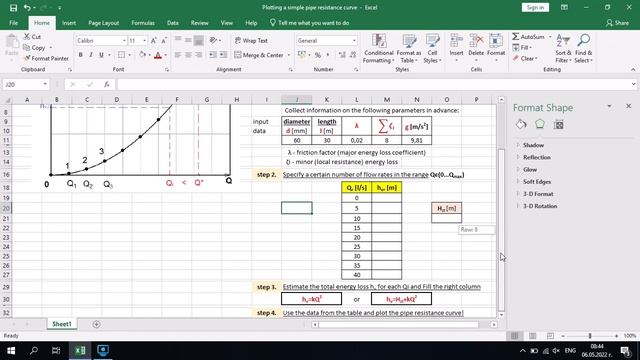Activate Format Painter
This screenshot has height=360, width=640.
tap(46, 58)
